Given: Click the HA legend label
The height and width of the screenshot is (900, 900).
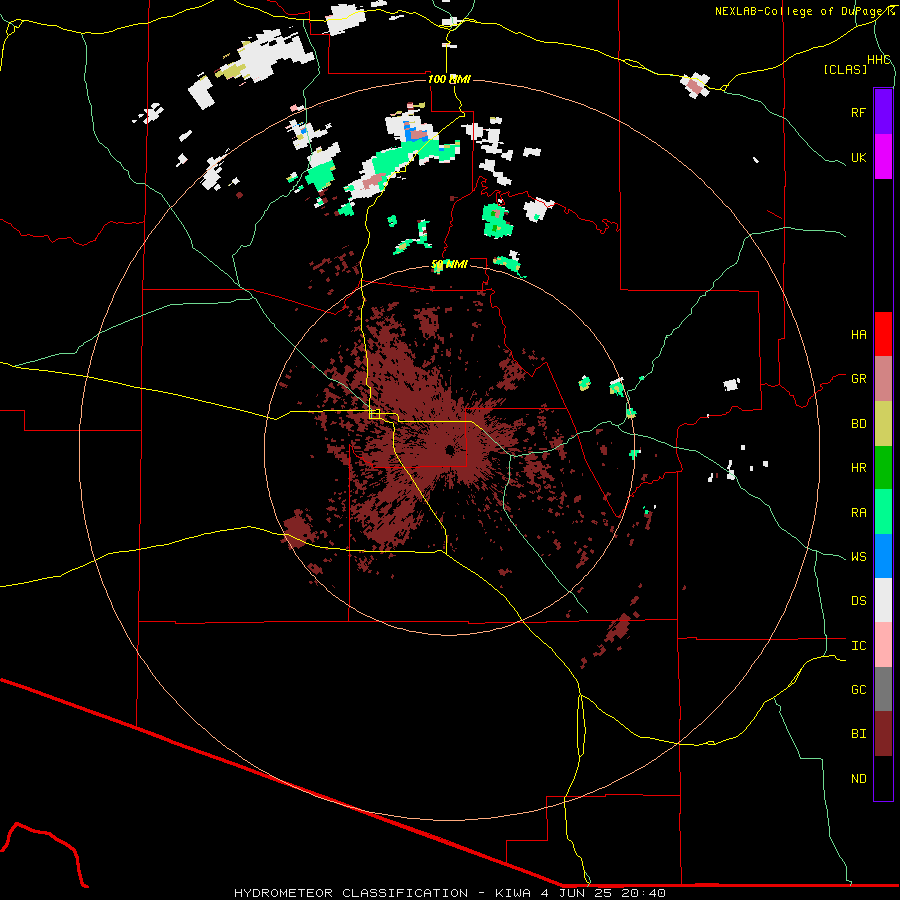Looking at the screenshot, I should click(x=858, y=334).
